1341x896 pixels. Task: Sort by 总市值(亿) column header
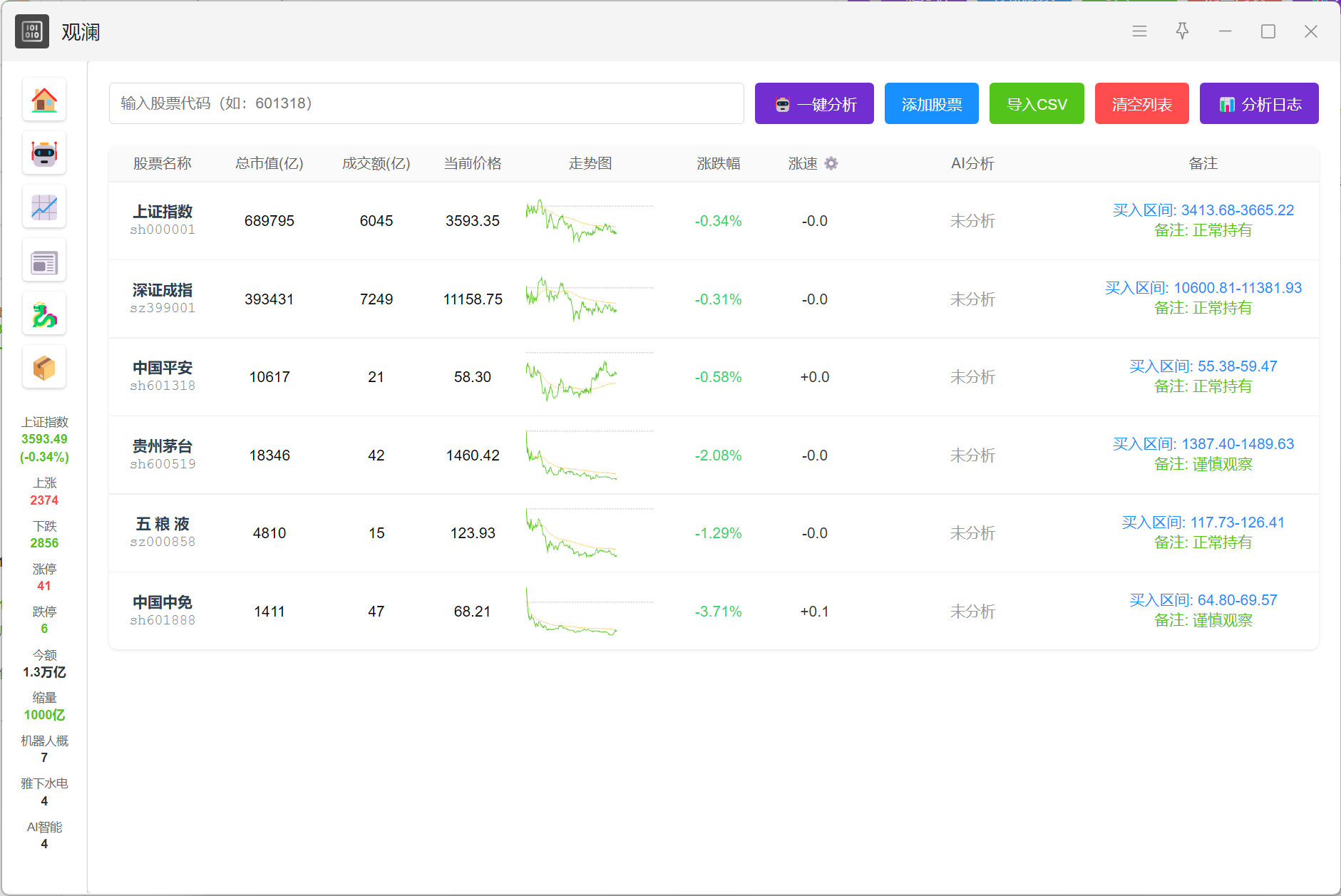[x=269, y=163]
